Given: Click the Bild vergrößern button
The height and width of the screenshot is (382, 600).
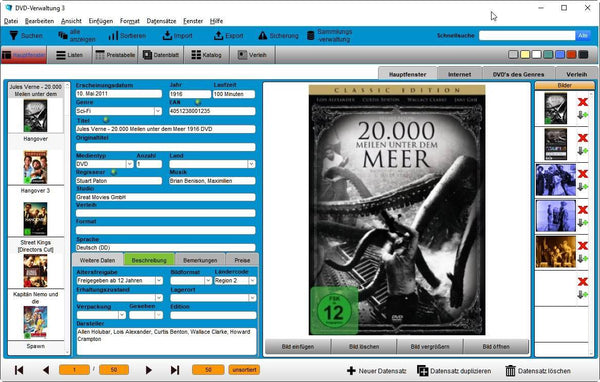Looking at the screenshot, I should (430, 347).
